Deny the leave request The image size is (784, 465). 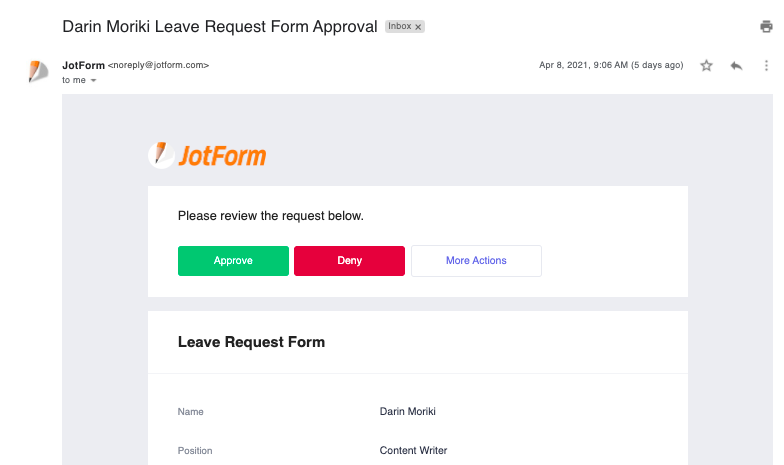point(349,261)
